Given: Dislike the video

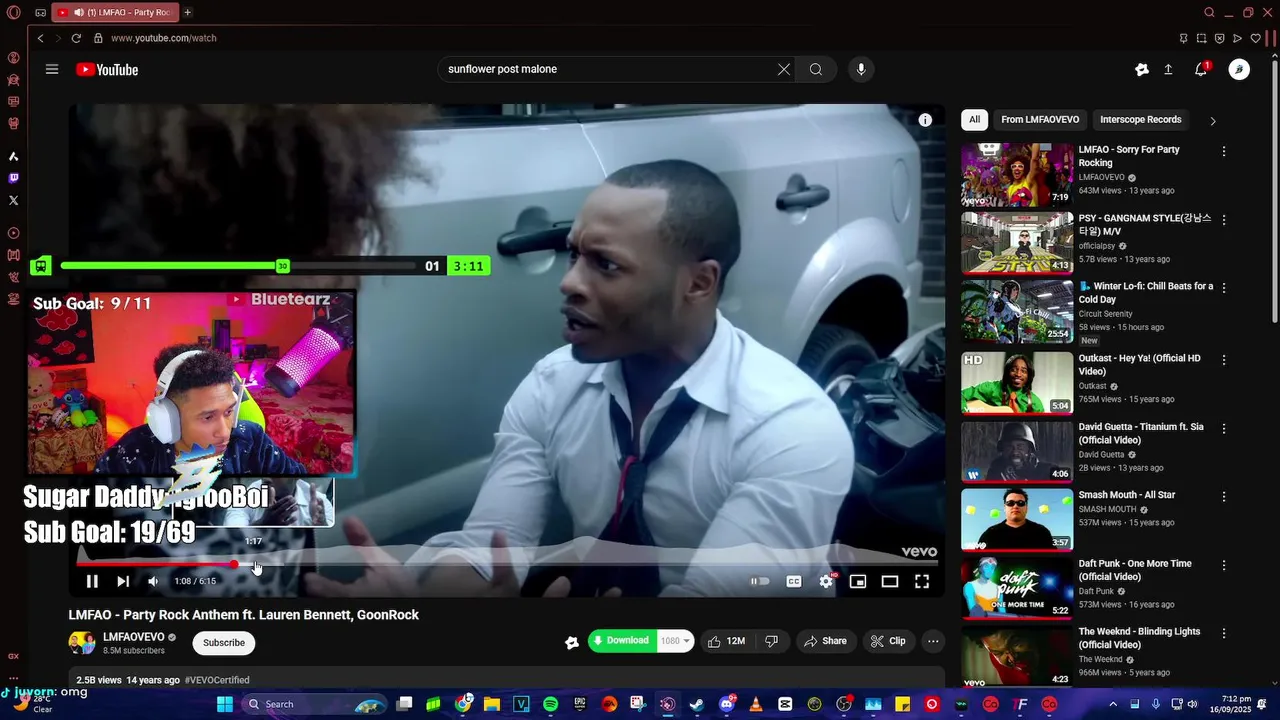Looking at the screenshot, I should [x=772, y=641].
